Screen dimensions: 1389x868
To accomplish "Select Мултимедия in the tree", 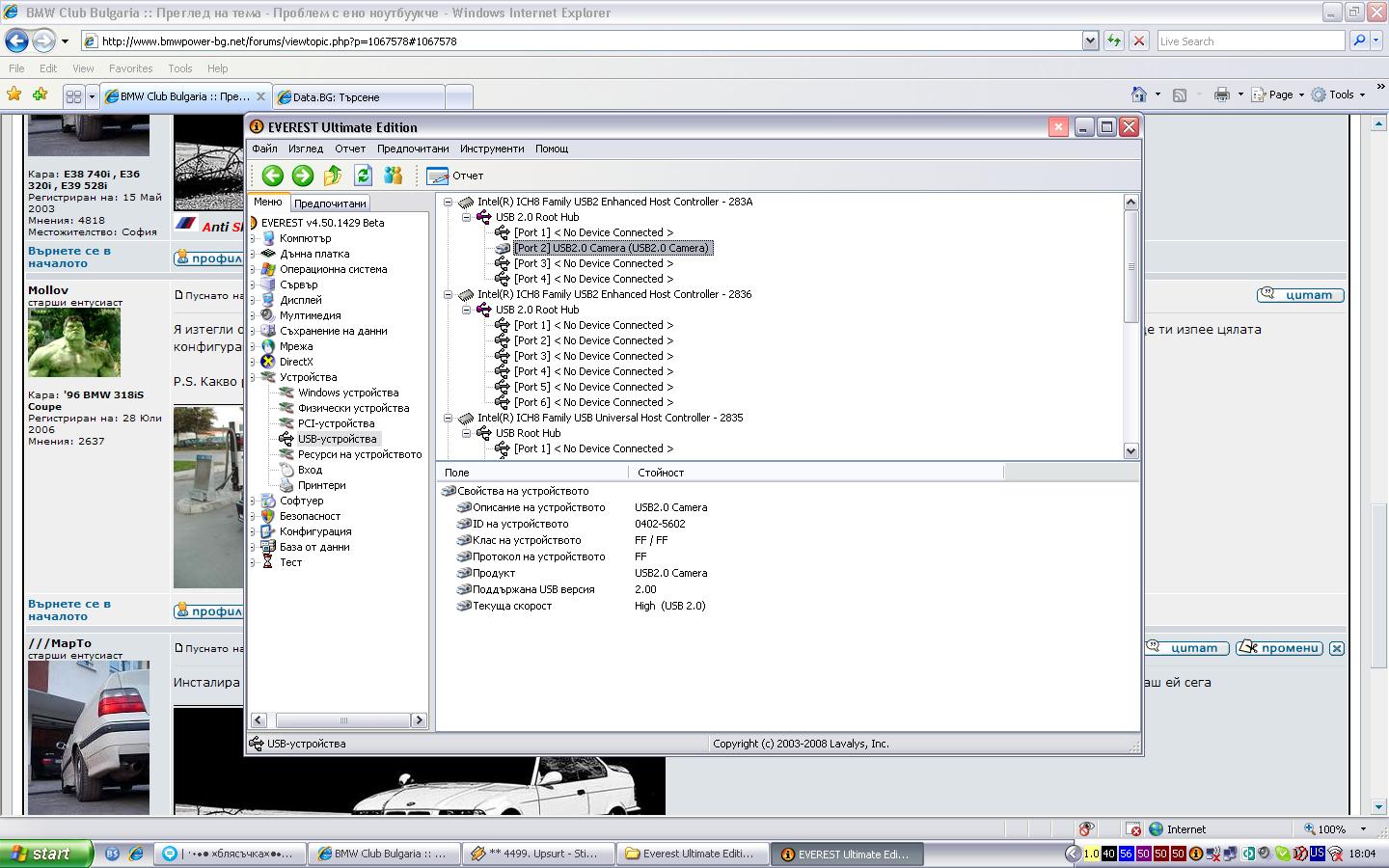I will click(310, 315).
